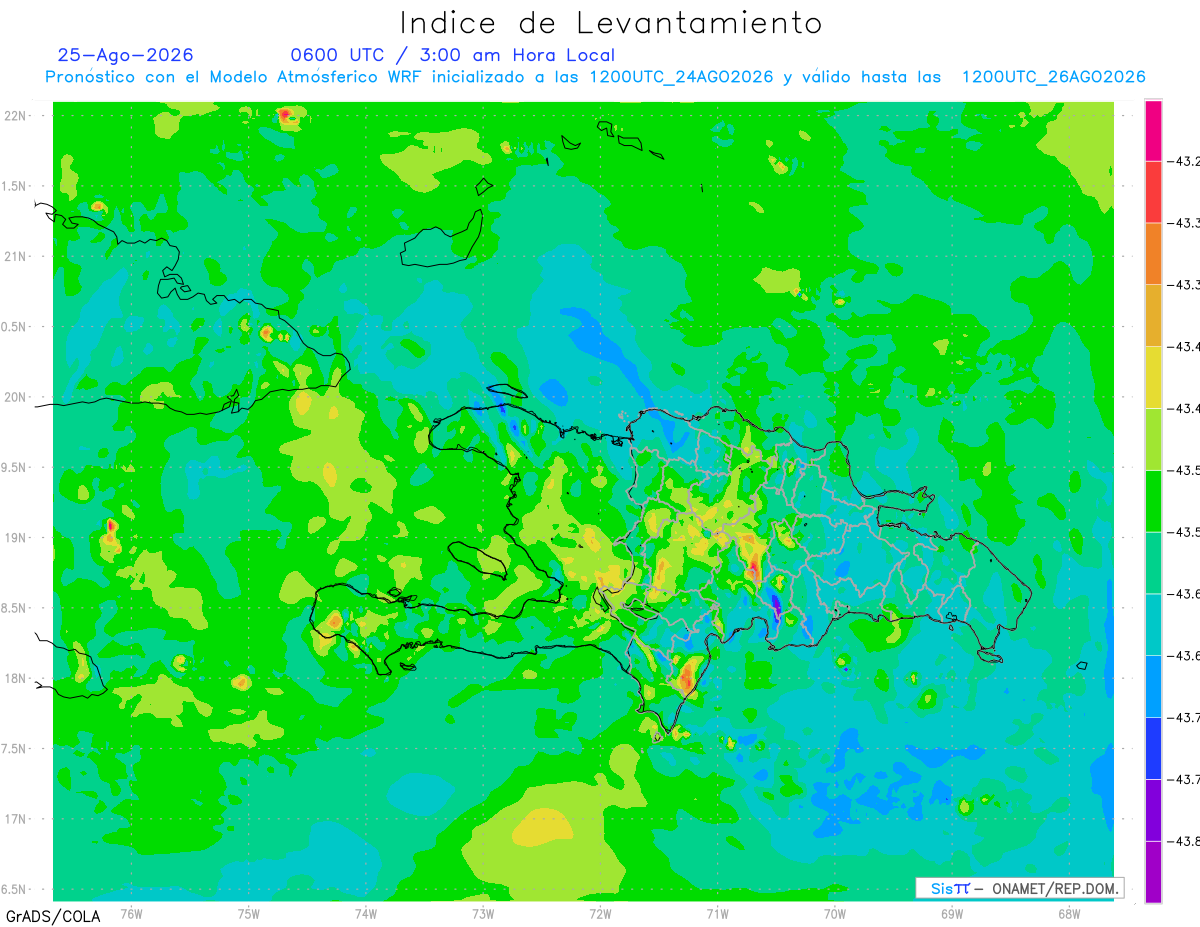
Task: Click the '19N' latitude label
Action: (x=17, y=537)
